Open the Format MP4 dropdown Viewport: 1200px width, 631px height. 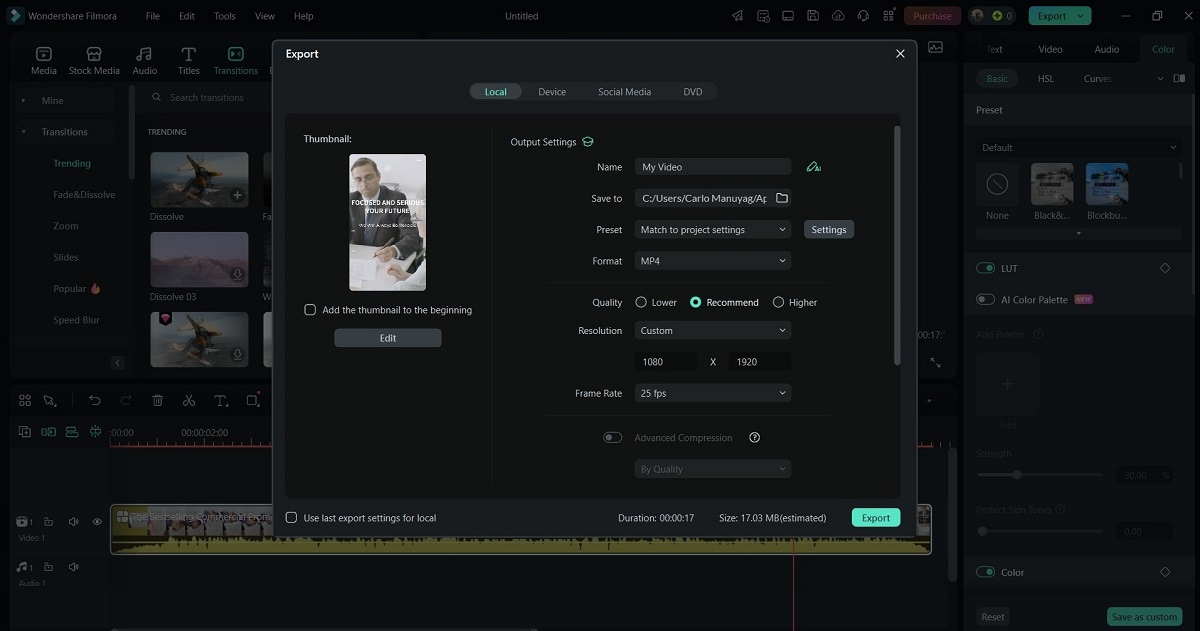click(713, 261)
